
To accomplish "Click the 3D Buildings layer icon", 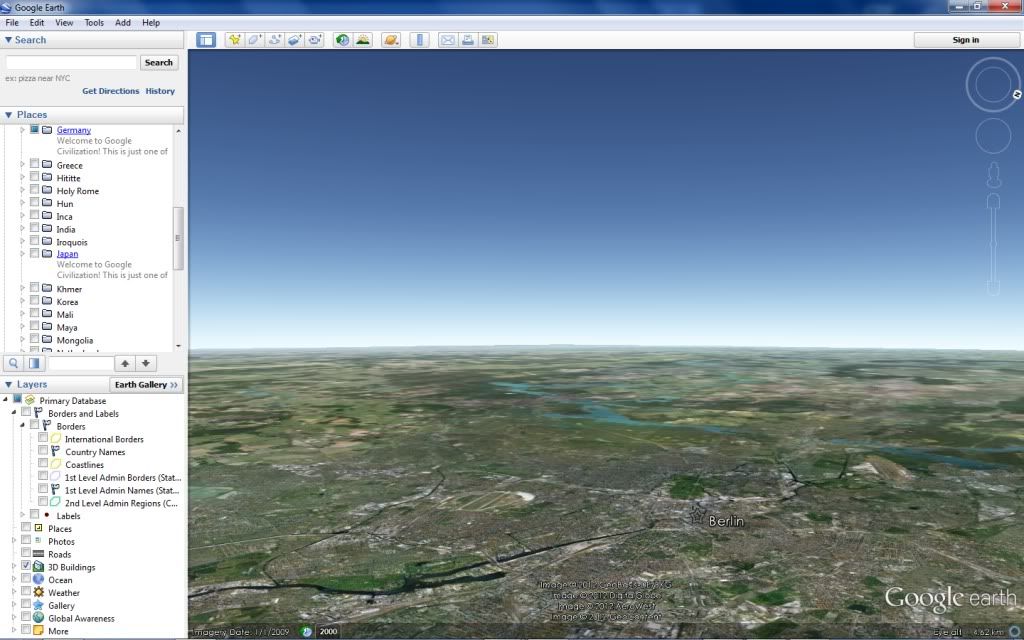I will pyautogui.click(x=39, y=567).
